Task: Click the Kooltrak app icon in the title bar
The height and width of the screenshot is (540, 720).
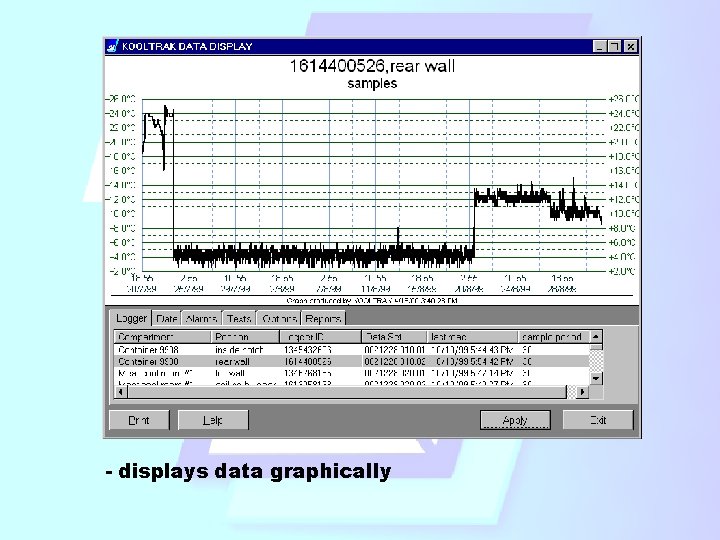Action: tap(112, 46)
